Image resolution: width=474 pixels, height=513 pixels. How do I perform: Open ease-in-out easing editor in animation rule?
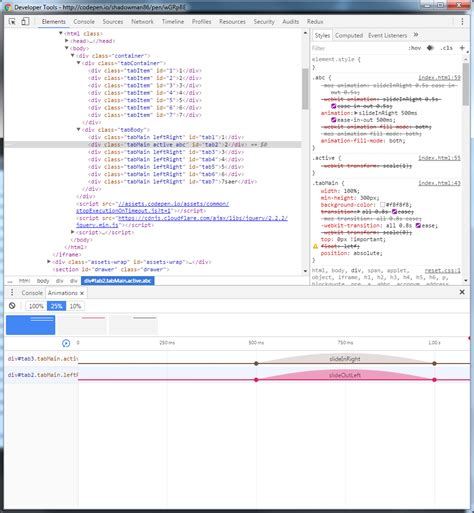coord(333,120)
